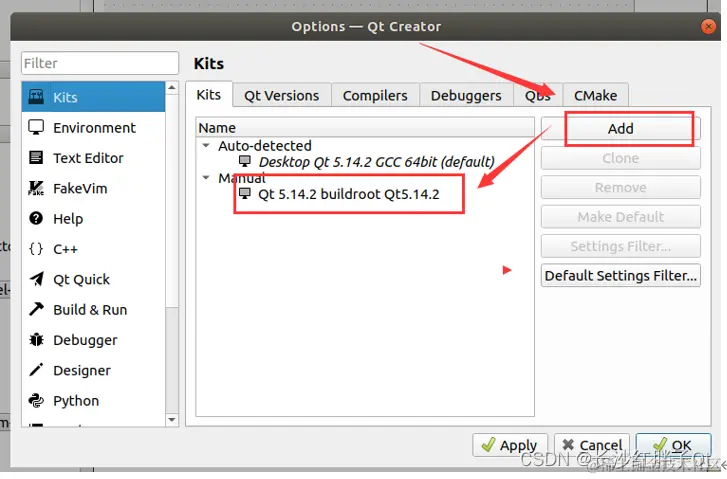The image size is (727, 479).
Task: Switch to the Kits tab
Action: point(209,95)
